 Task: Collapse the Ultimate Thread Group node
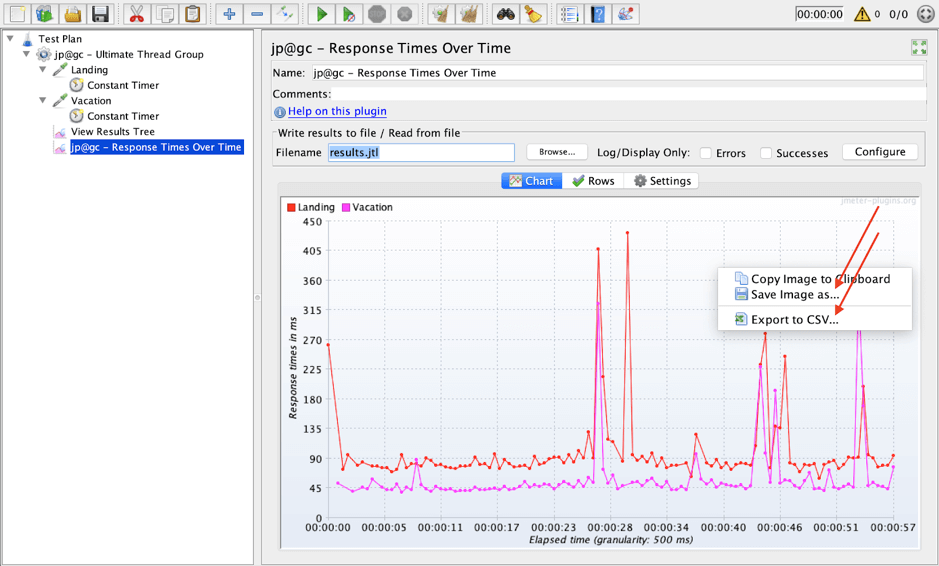pos(26,54)
